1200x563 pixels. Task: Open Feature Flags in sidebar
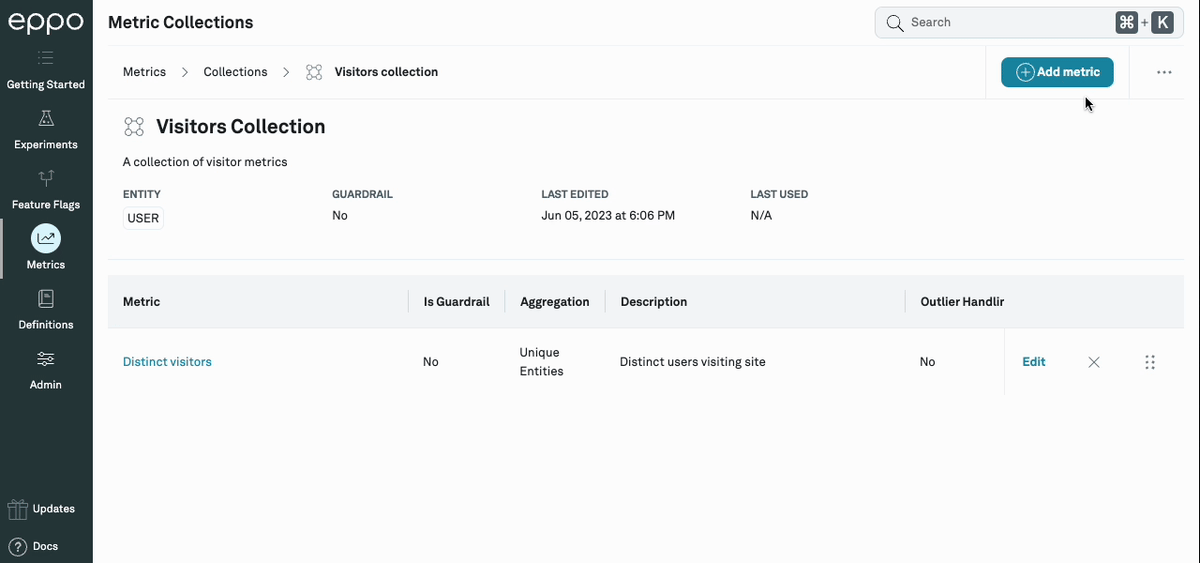(x=46, y=179)
